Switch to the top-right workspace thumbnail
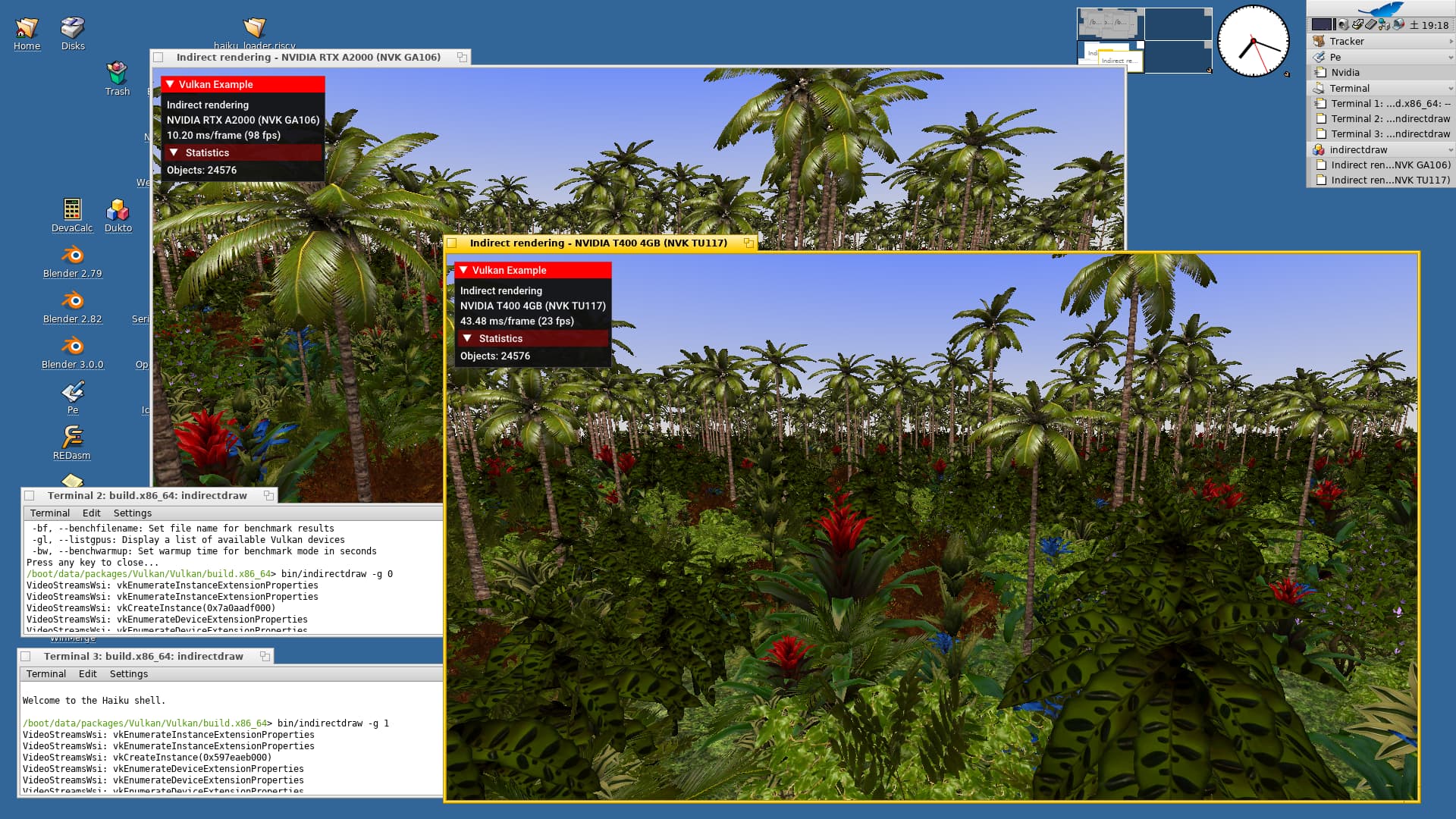 (x=1178, y=24)
